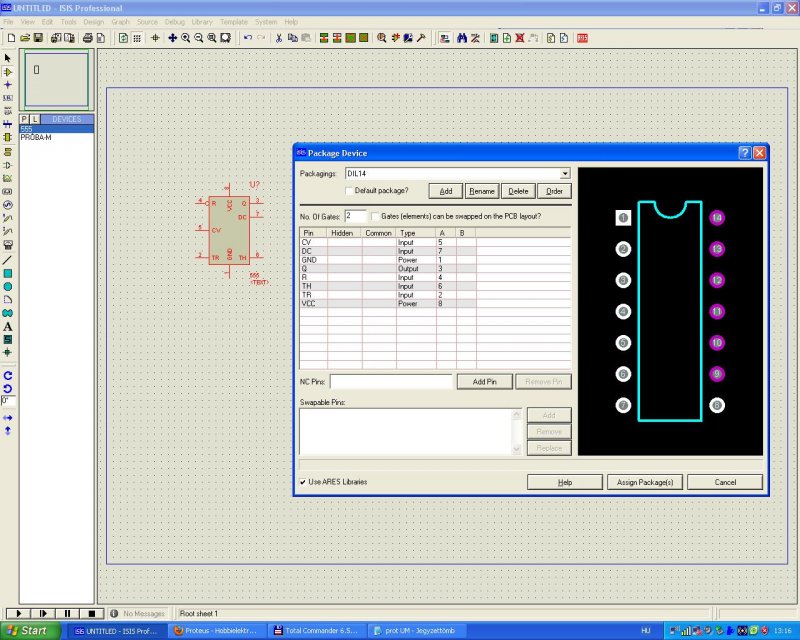
Task: Pick the 2D box drawing tool
Action: point(8,274)
